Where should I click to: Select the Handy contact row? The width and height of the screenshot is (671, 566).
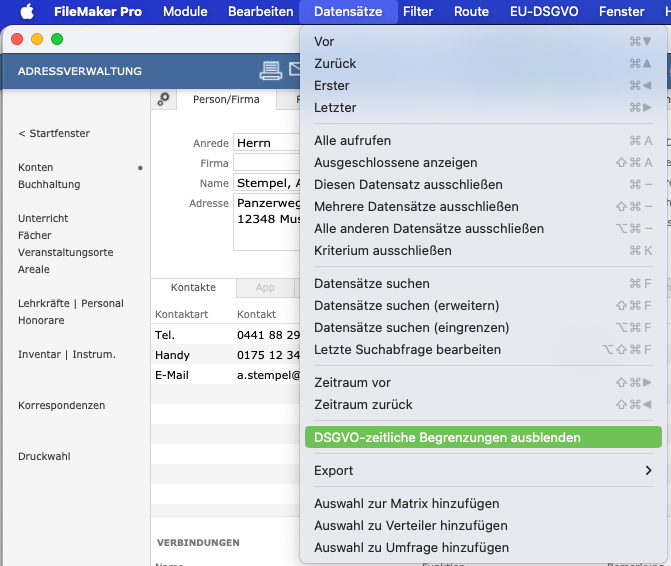coord(226,355)
